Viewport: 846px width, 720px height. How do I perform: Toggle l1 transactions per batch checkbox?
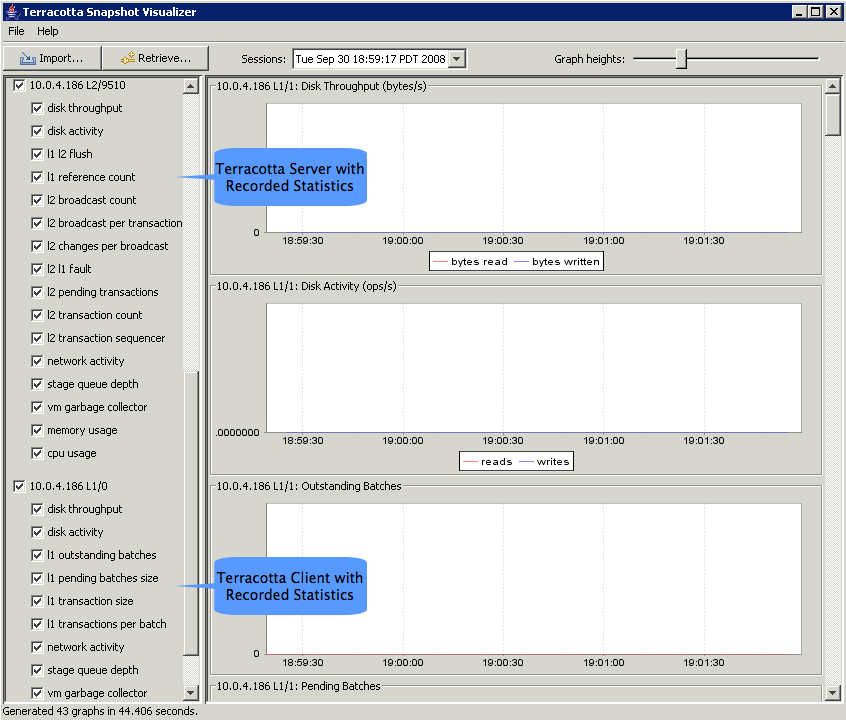37,624
